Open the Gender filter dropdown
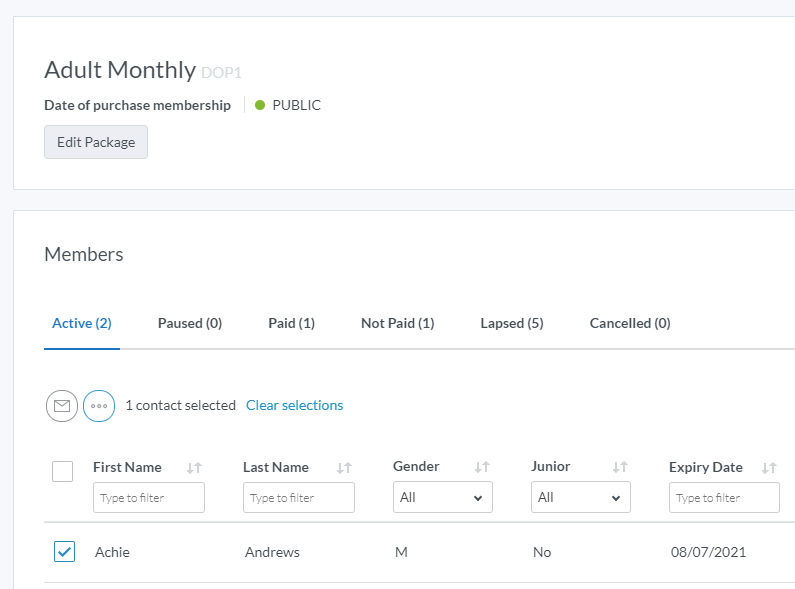This screenshot has height=589, width=795. 443,497
